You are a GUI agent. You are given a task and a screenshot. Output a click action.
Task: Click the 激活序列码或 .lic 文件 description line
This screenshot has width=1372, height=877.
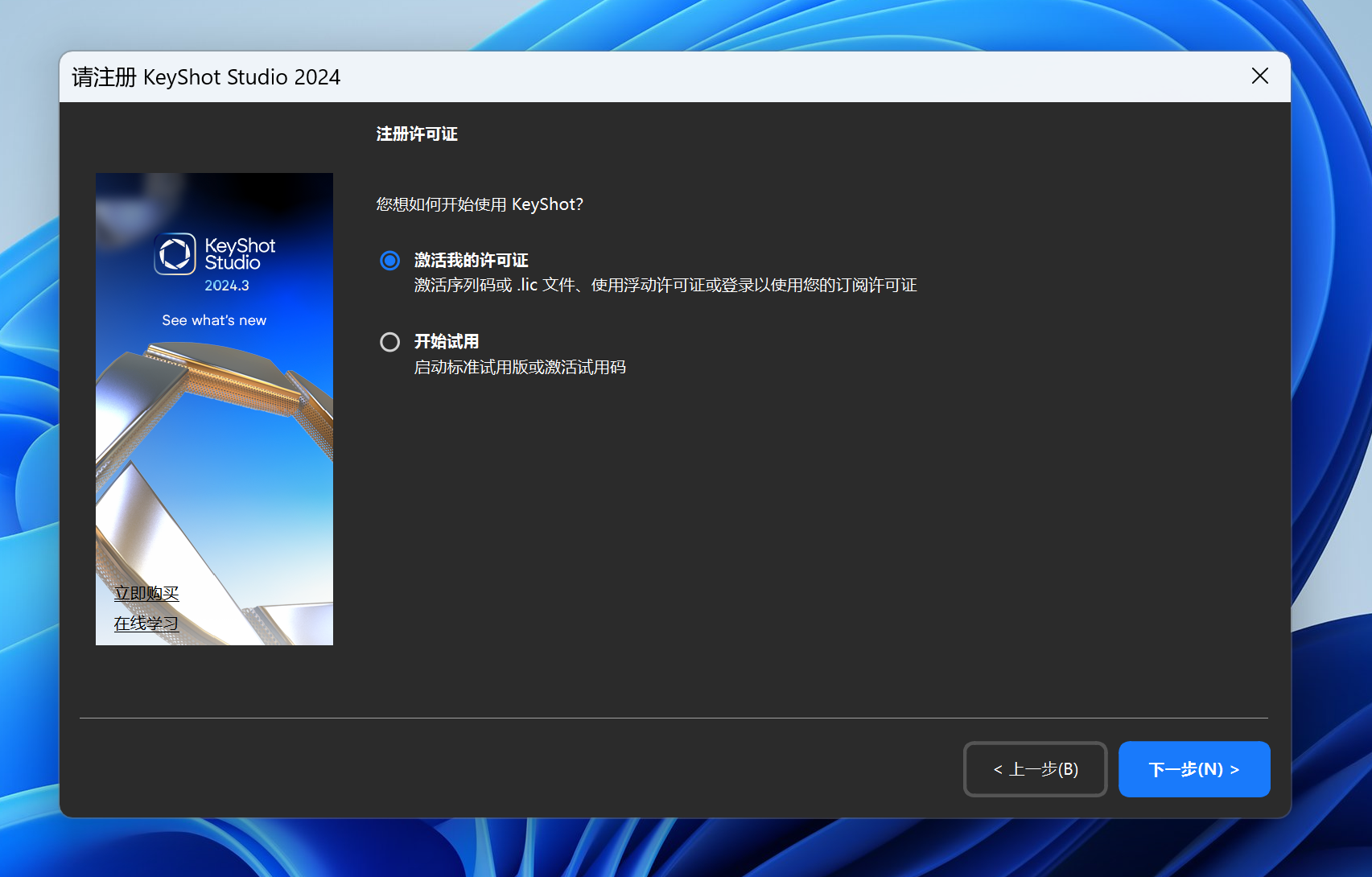pyautogui.click(x=665, y=286)
